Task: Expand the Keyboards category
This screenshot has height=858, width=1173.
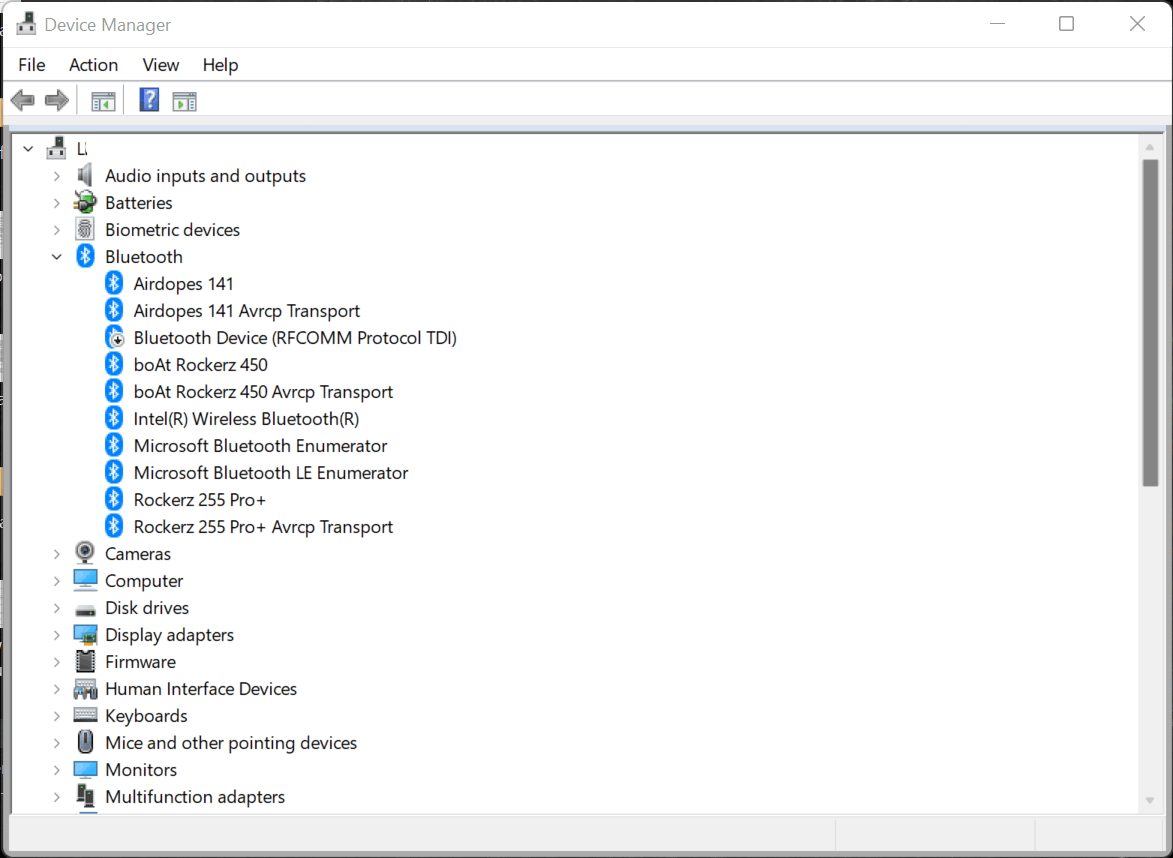Action: coord(57,715)
